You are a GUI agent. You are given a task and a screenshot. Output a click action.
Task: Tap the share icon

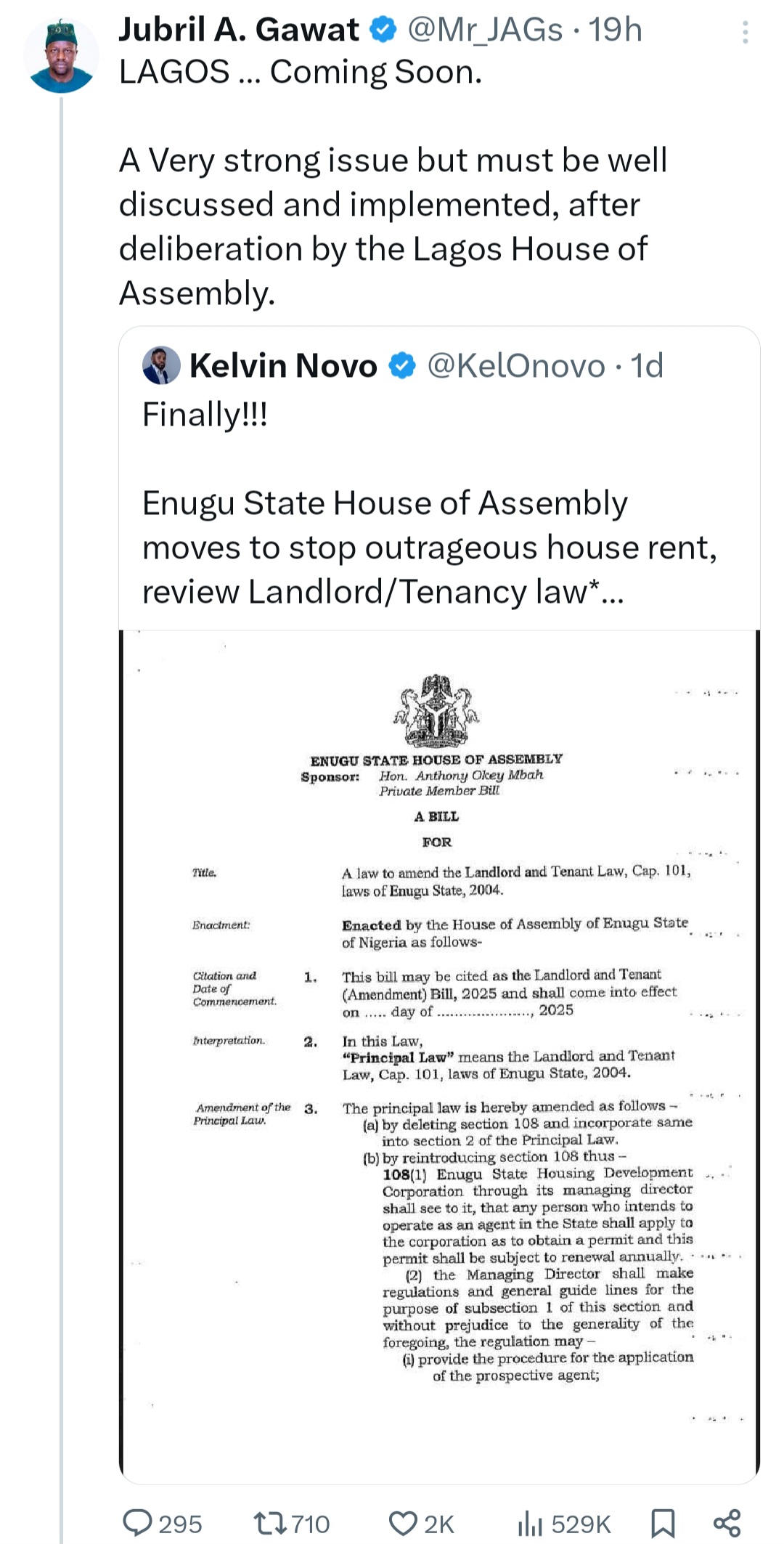point(727,1521)
